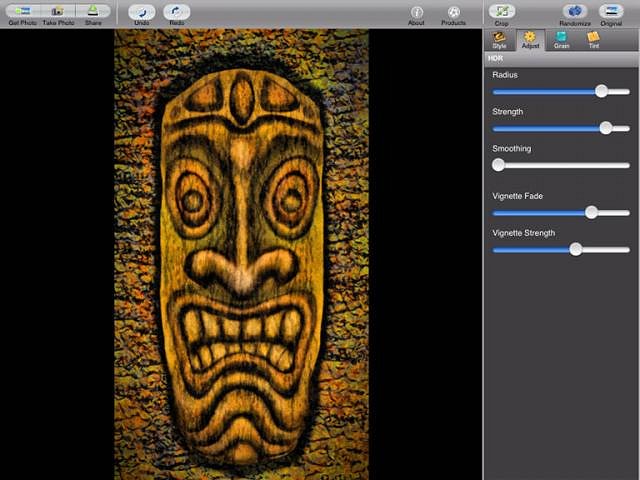Open the About info screen
The height and width of the screenshot is (480, 640).
pos(417,13)
